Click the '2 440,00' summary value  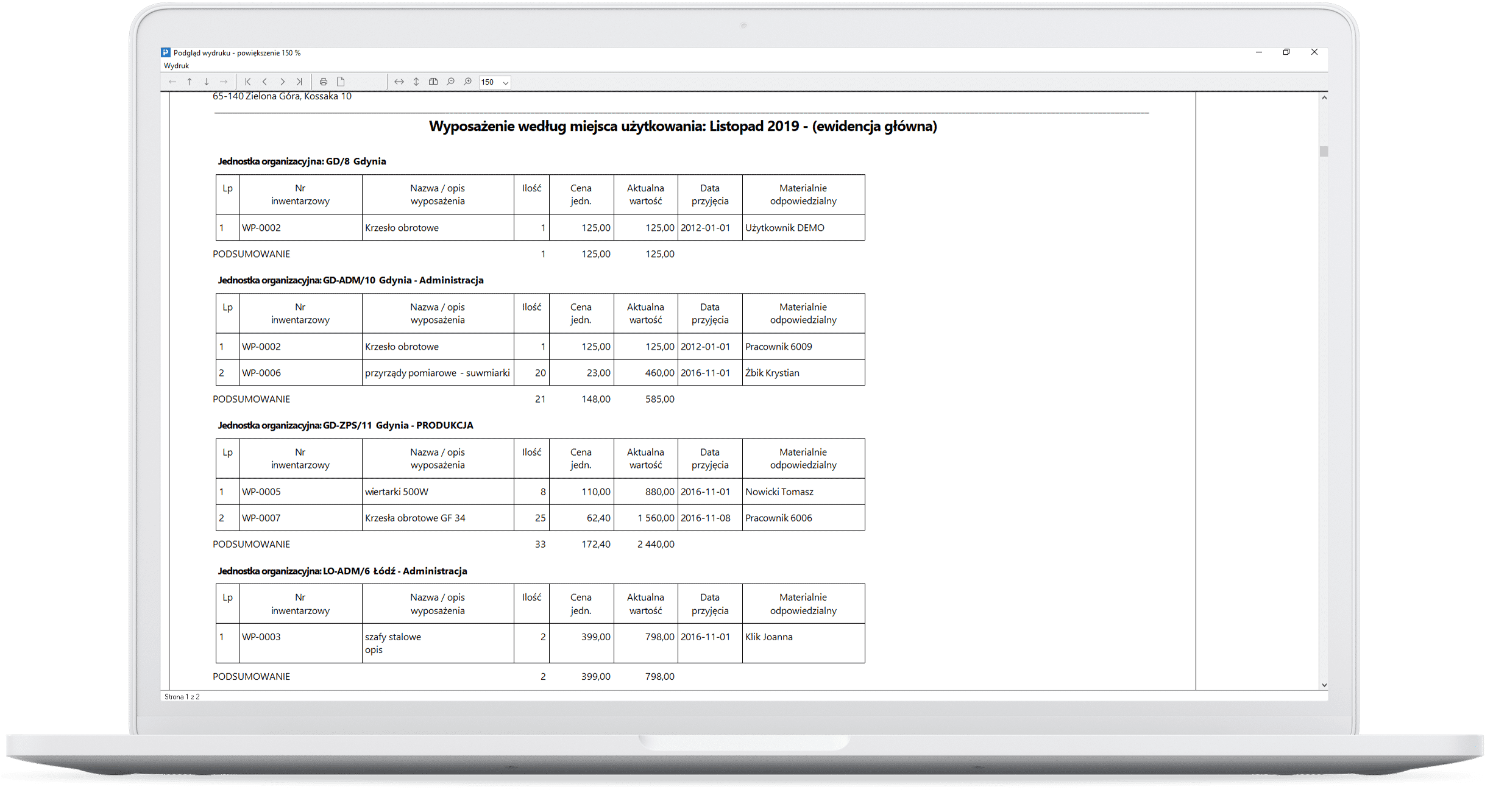656,544
